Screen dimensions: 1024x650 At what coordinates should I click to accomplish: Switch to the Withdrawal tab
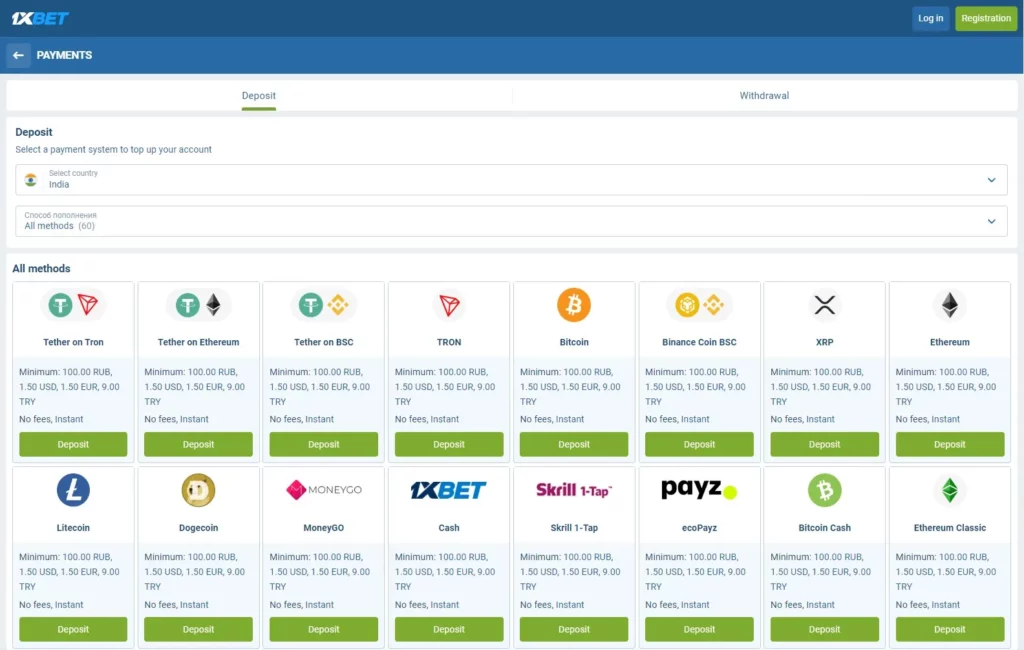[x=764, y=95]
